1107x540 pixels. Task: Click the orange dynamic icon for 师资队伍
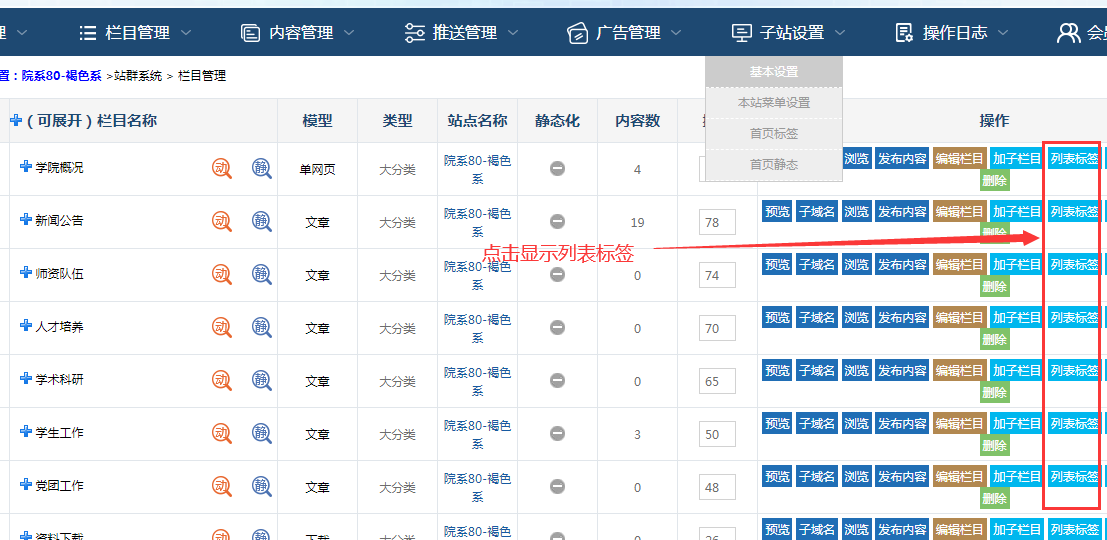(x=222, y=274)
